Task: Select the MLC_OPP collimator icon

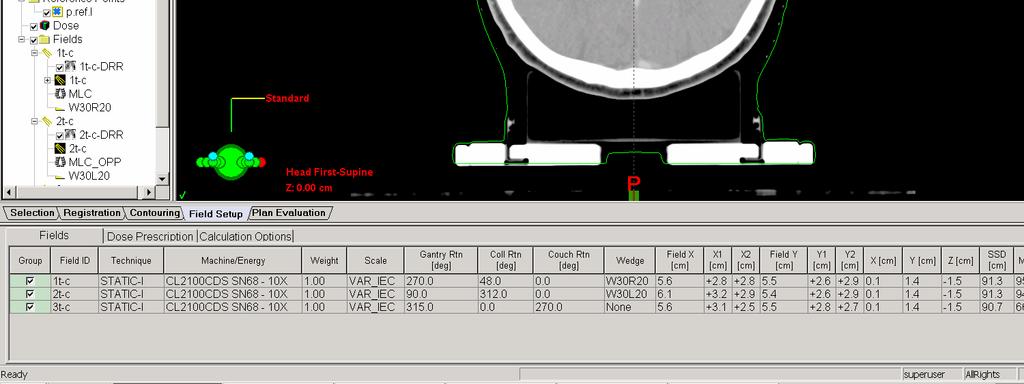Action: 61,162
